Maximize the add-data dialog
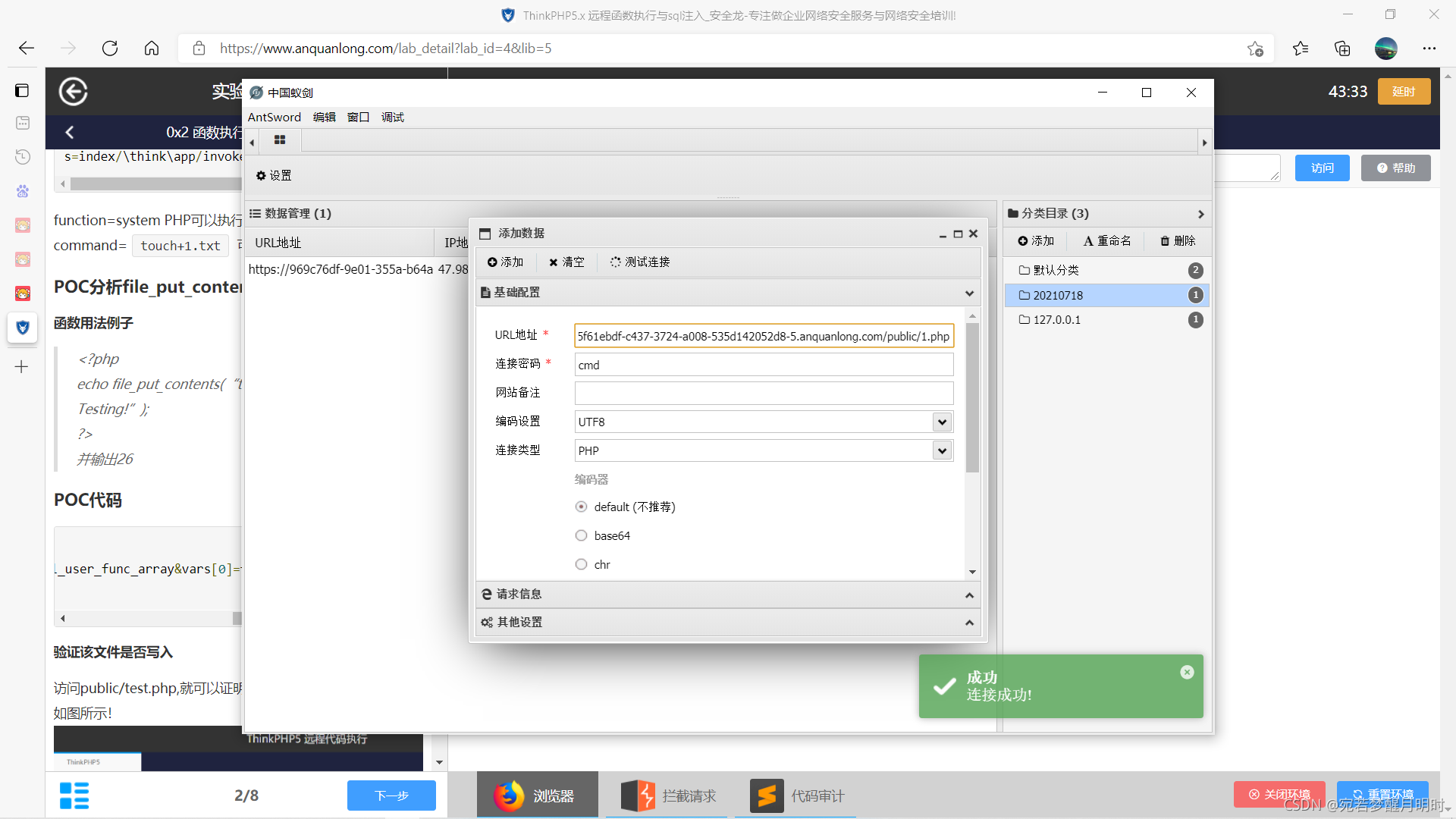1456x819 pixels. pos(958,234)
